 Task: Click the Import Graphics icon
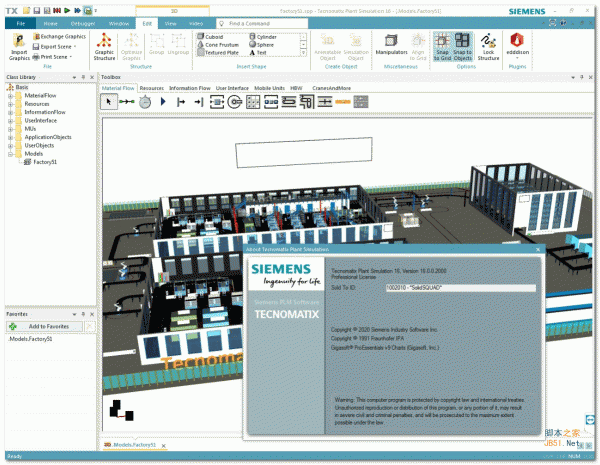[20, 43]
